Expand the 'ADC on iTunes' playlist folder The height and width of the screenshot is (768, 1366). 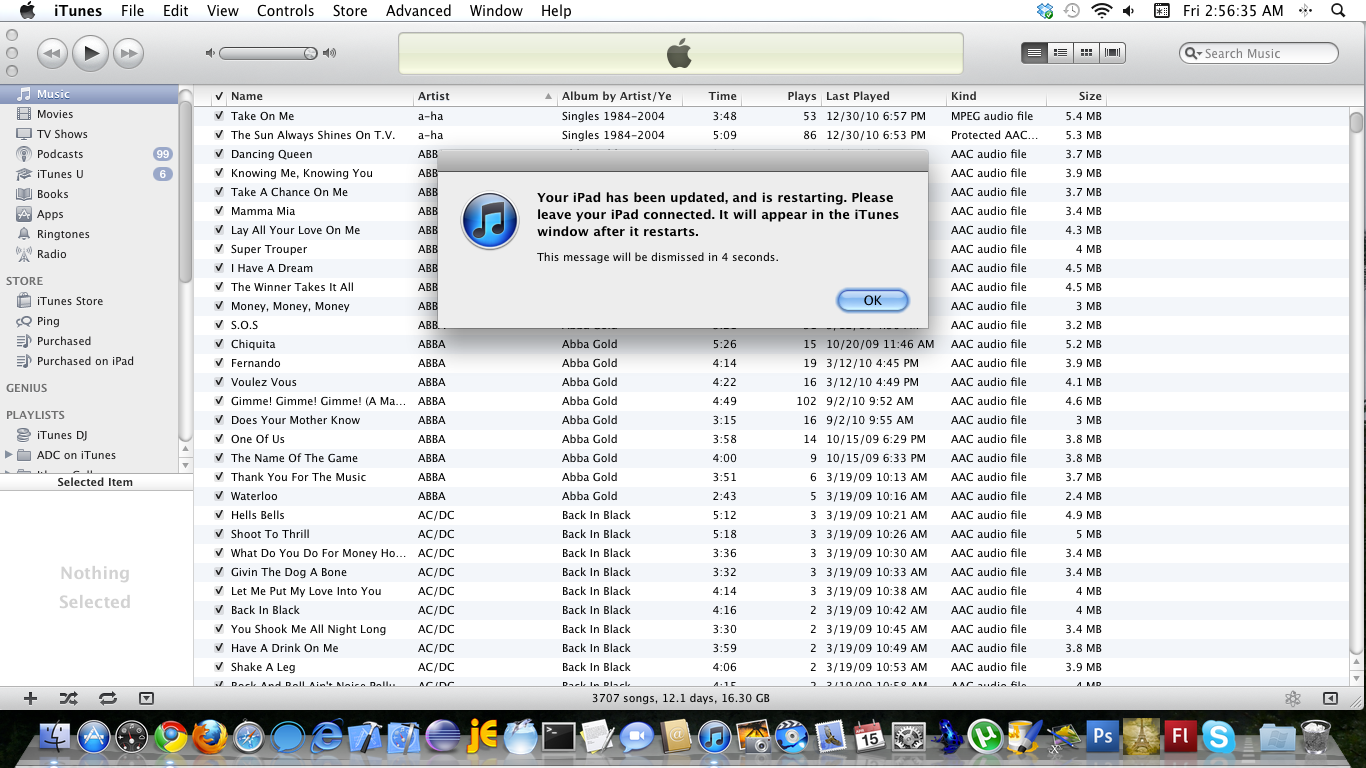click(x=10, y=455)
